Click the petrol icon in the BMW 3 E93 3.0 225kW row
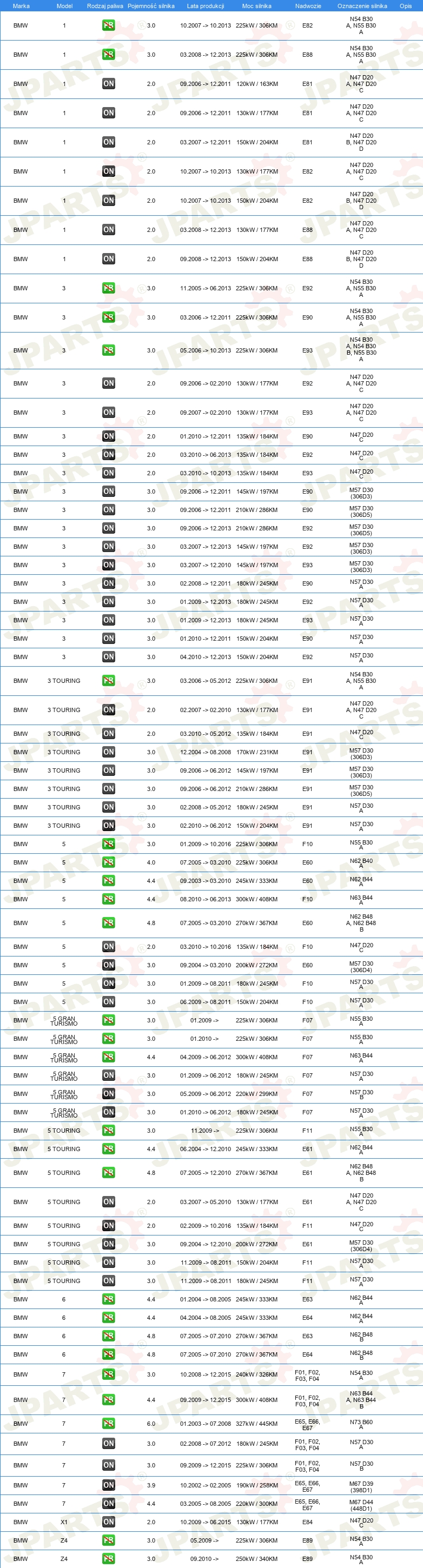Image resolution: width=423 pixels, height=1568 pixels. (x=108, y=350)
